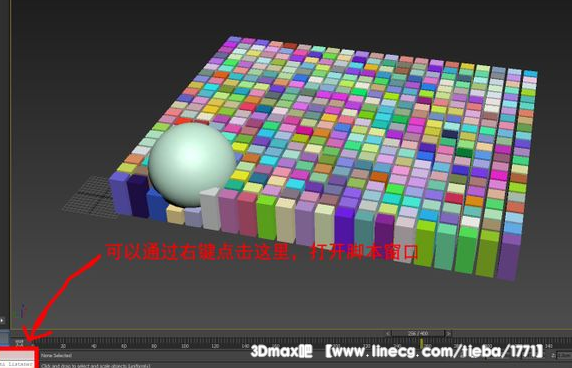Click the pink macro recorder line
The width and height of the screenshot is (572, 368).
(x=18, y=355)
